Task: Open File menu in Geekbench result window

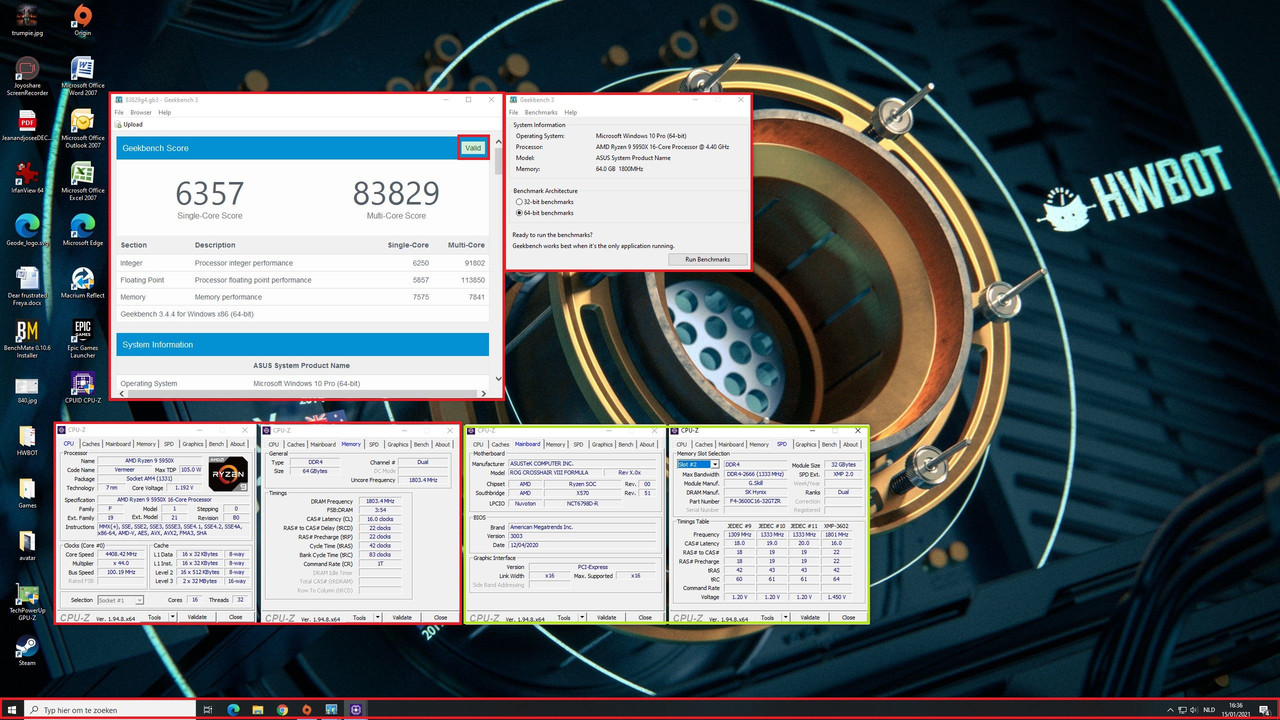Action: [119, 112]
